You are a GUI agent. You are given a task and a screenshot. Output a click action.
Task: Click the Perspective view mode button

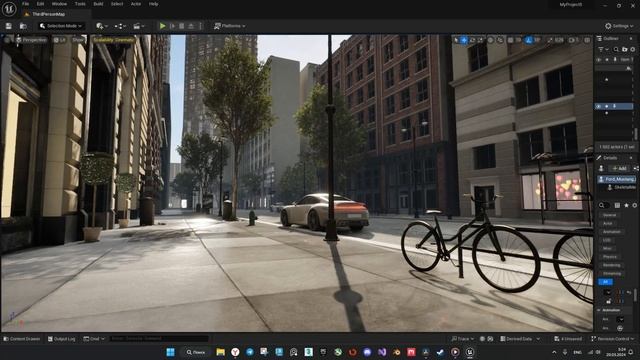31,40
